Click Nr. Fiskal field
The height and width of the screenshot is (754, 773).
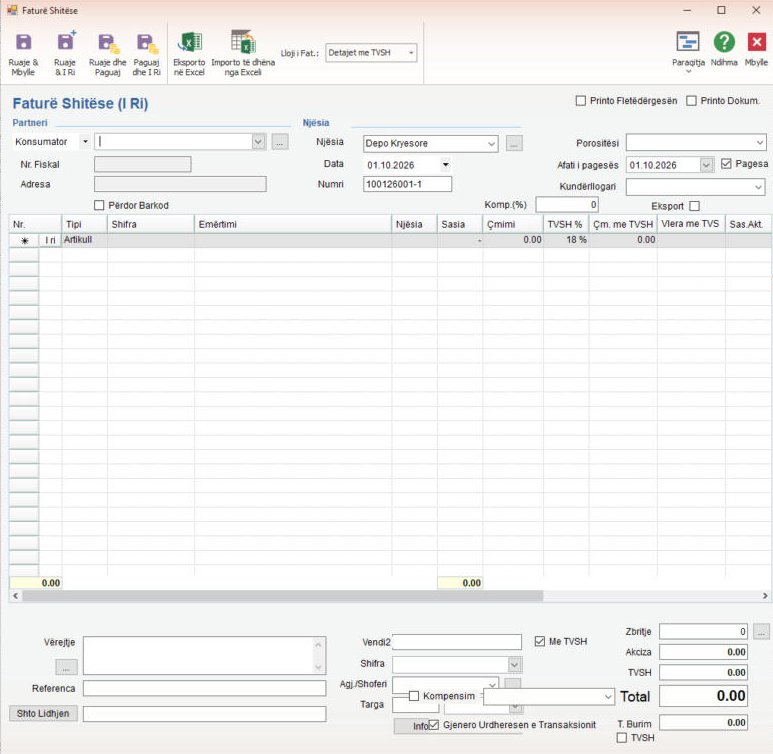[142, 164]
